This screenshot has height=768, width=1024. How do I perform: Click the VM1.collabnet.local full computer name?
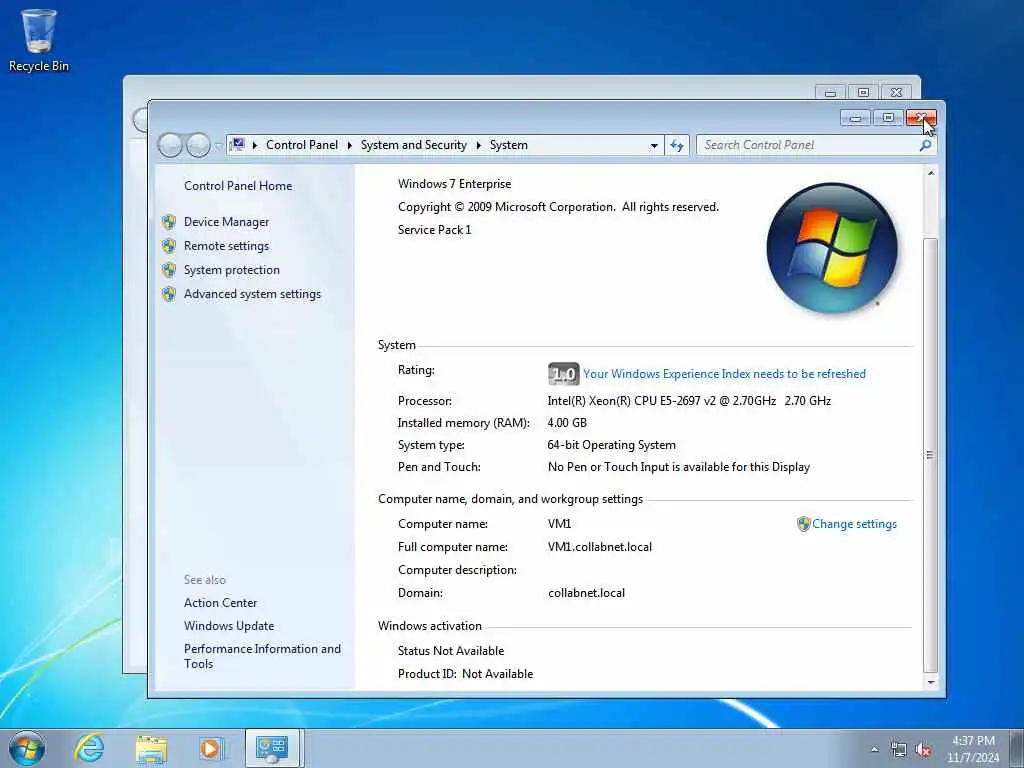600,547
